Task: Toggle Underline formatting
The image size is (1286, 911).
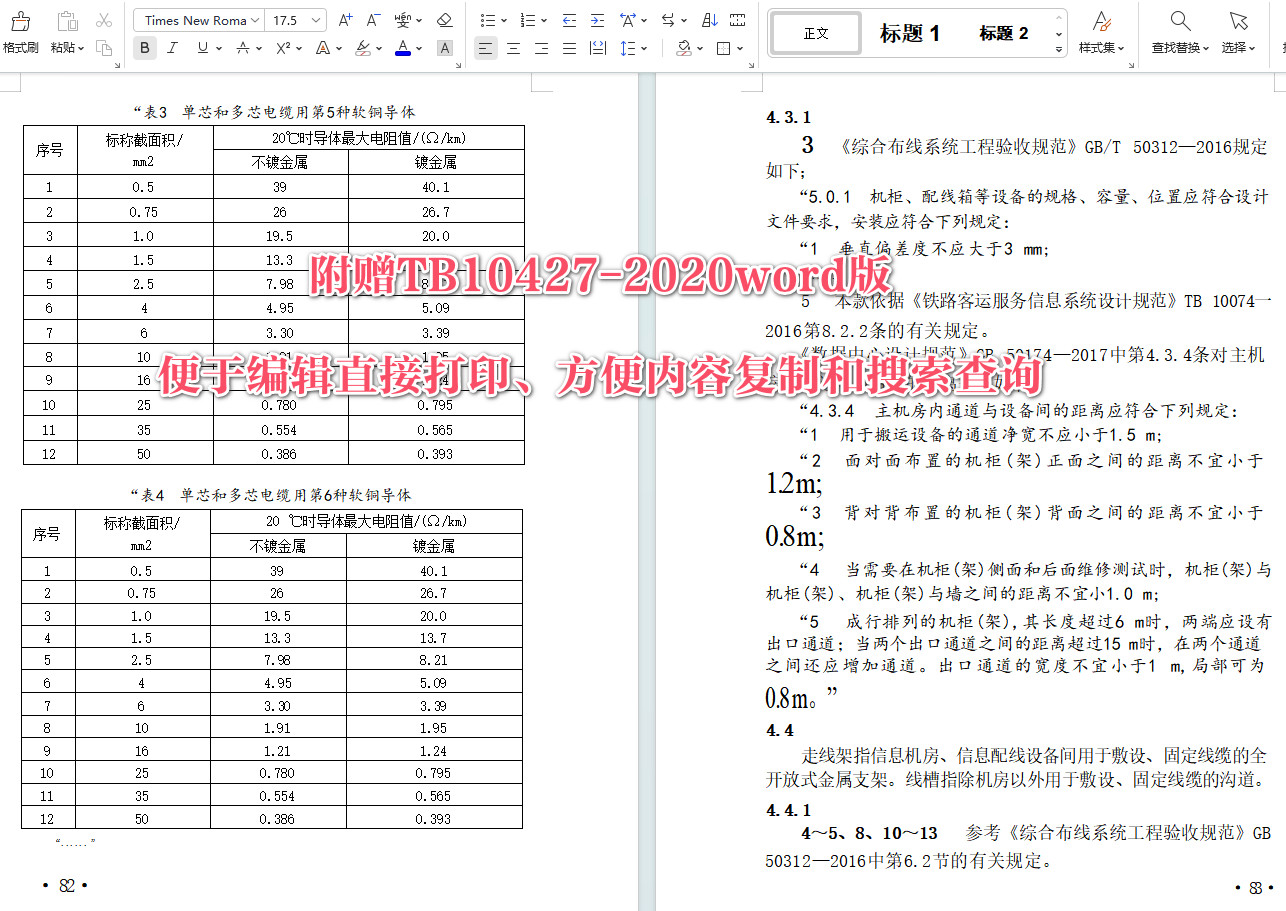Action: point(203,47)
